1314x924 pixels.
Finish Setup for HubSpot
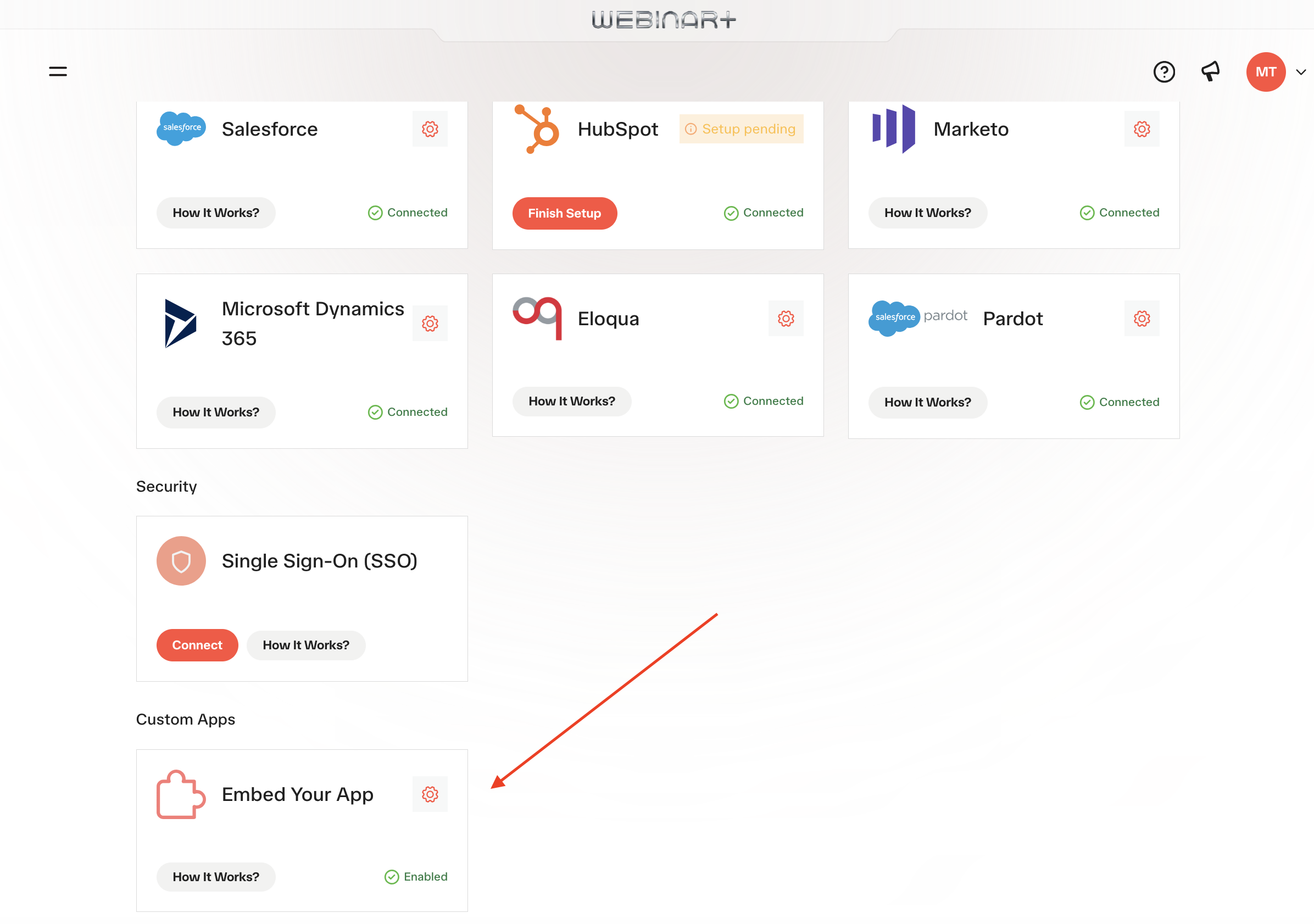pos(564,214)
